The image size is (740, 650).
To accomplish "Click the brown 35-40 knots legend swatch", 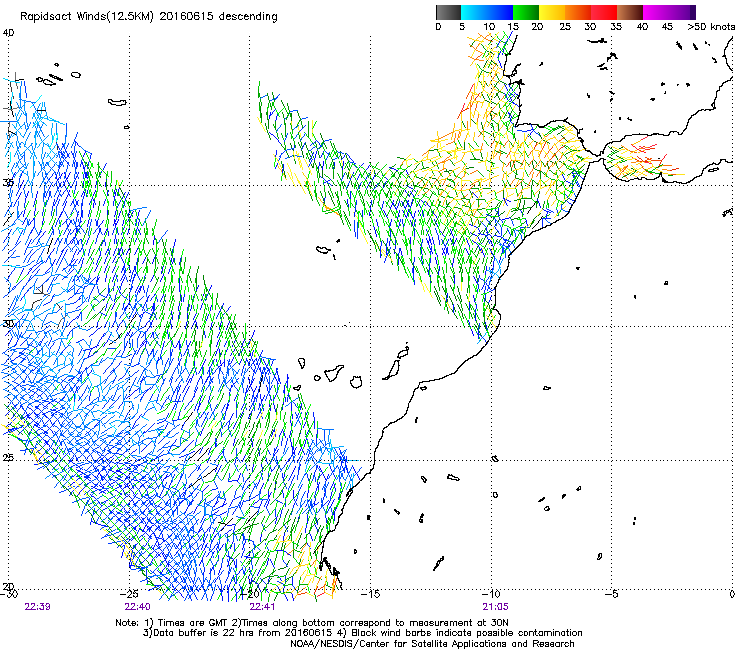I will pos(630,12).
